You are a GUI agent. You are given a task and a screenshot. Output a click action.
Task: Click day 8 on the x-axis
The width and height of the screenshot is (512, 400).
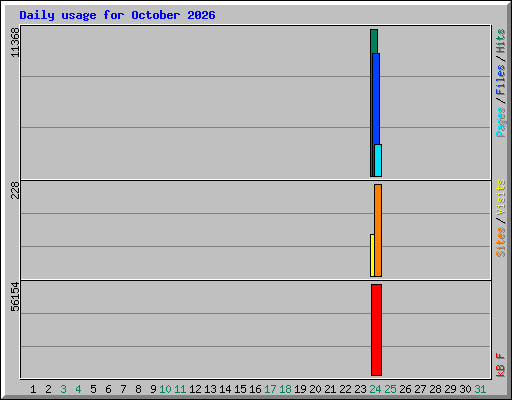[x=138, y=389]
